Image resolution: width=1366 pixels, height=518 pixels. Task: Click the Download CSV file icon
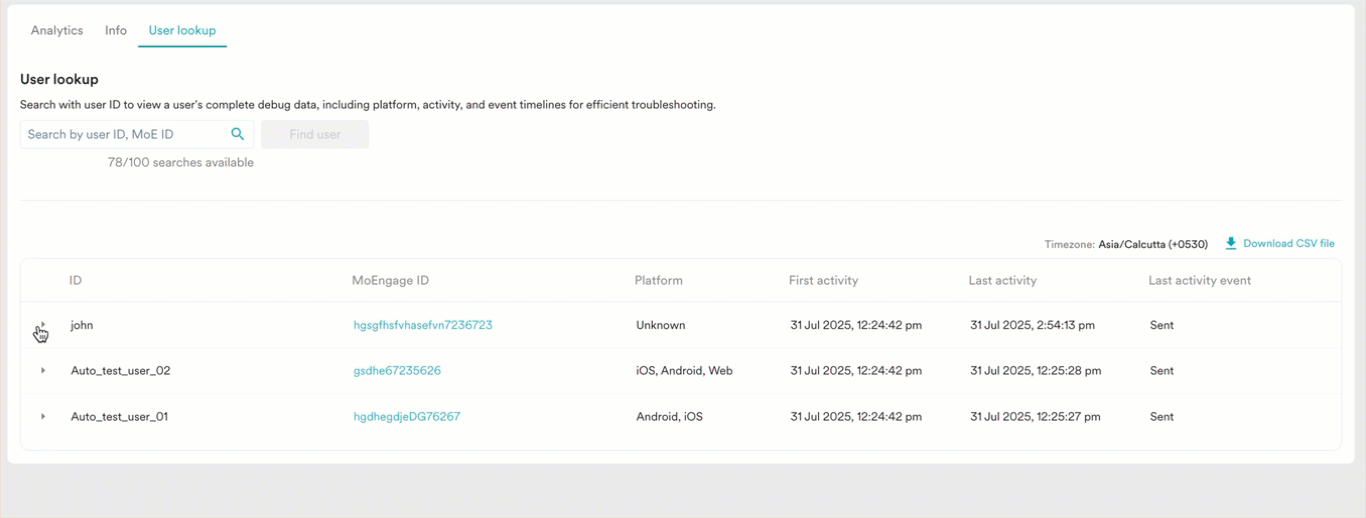pyautogui.click(x=1231, y=243)
